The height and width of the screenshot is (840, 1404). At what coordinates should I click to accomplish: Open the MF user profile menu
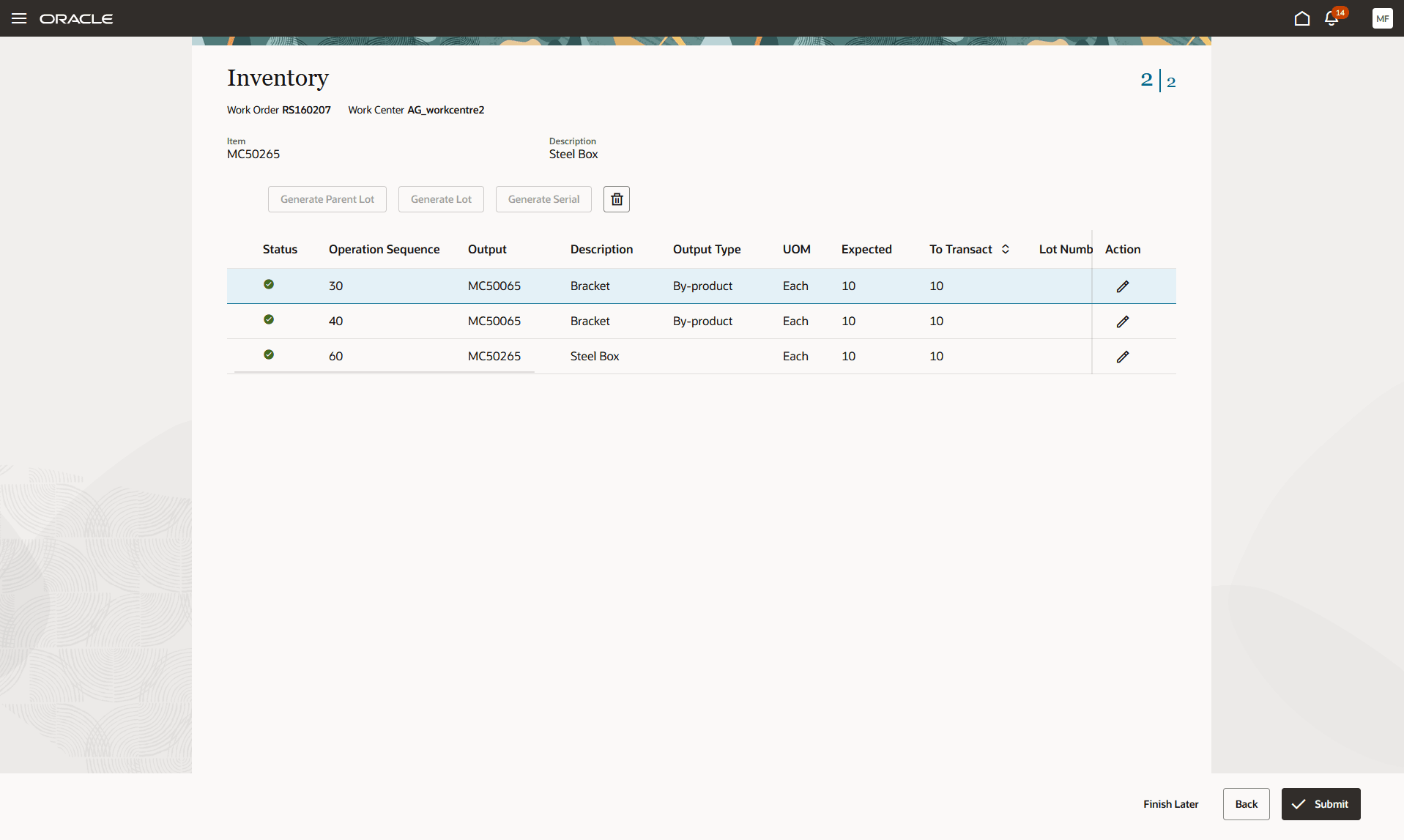pos(1382,18)
